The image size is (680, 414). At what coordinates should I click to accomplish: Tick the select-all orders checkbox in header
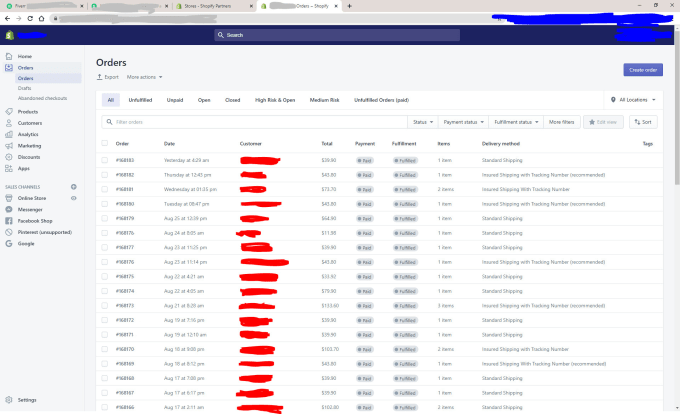click(x=105, y=143)
